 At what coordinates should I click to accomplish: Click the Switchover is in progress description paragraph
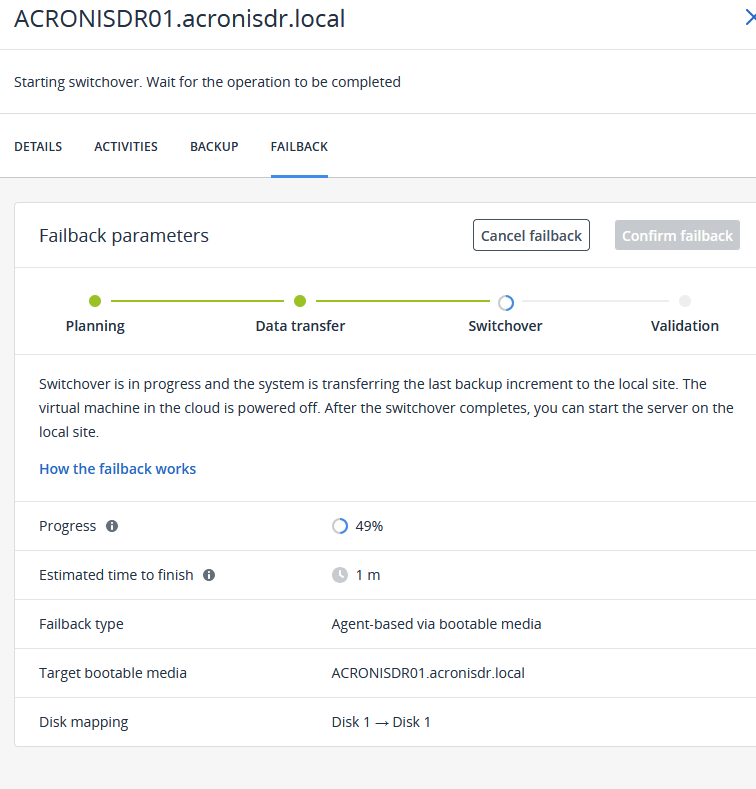(x=386, y=408)
